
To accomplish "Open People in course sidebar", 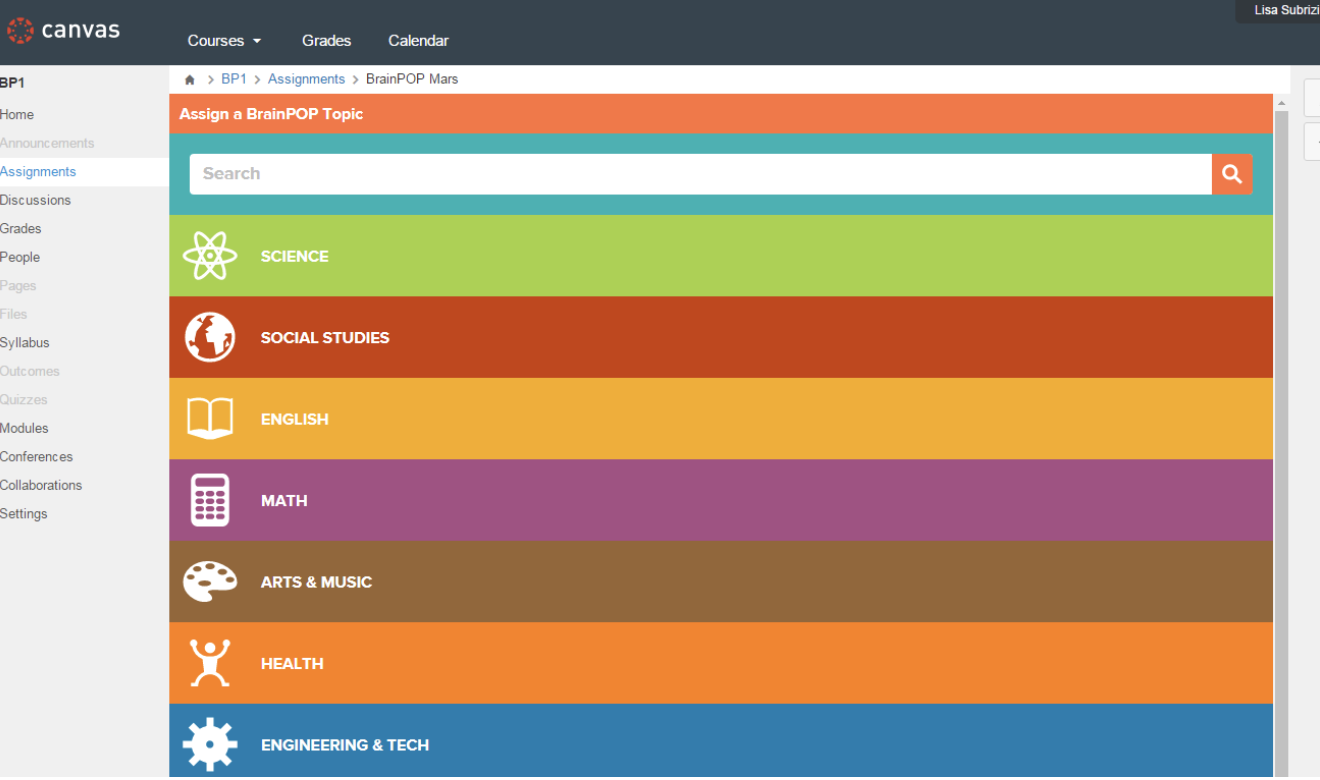I will [x=20, y=257].
